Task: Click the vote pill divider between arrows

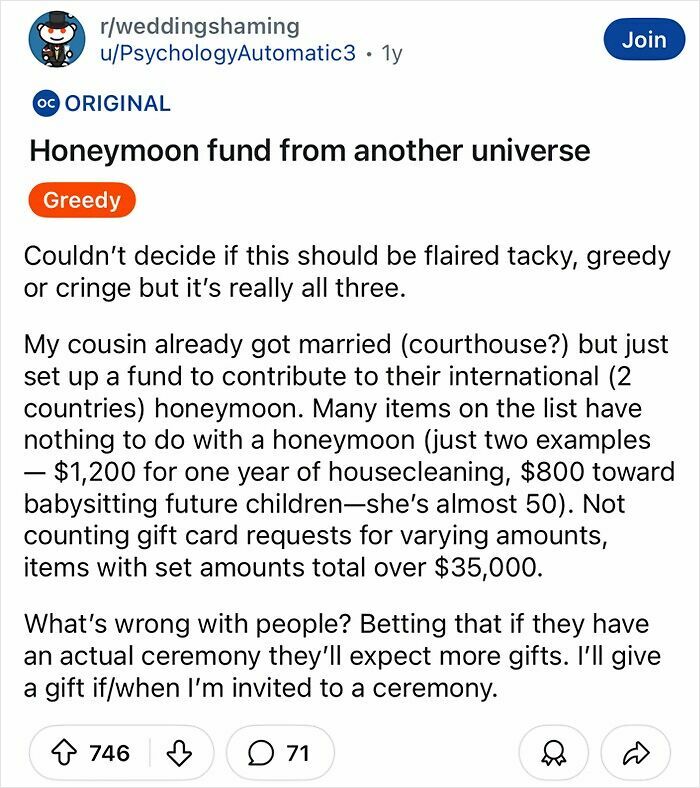Action: (150, 753)
